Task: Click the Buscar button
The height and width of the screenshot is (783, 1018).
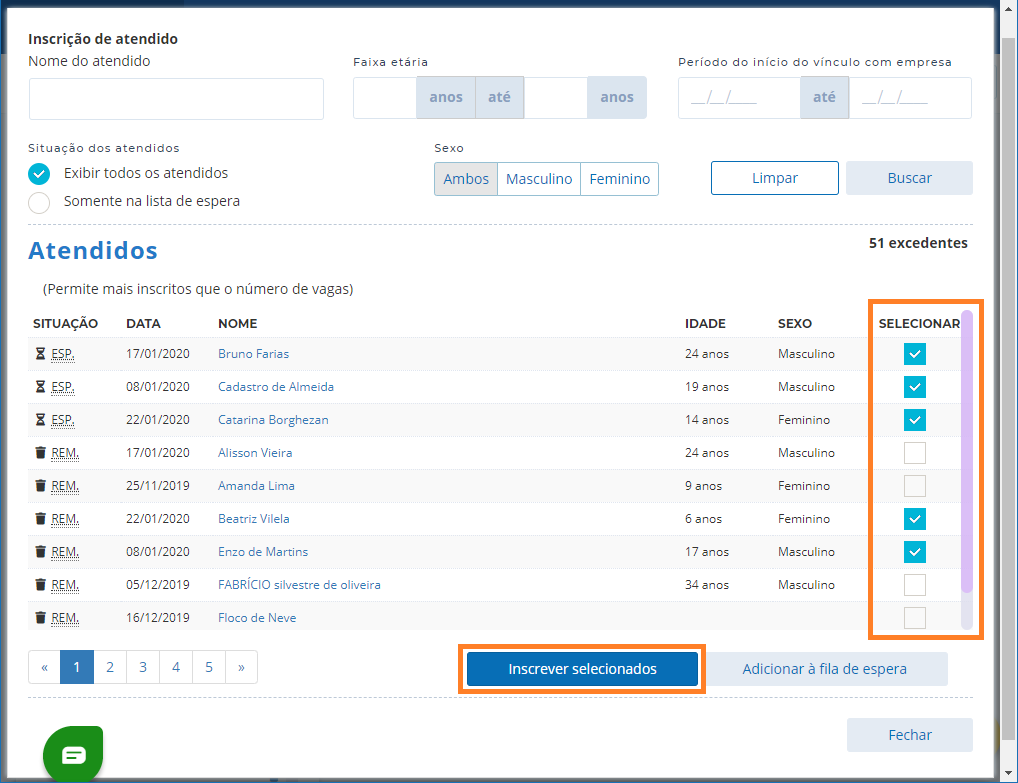Action: [909, 178]
